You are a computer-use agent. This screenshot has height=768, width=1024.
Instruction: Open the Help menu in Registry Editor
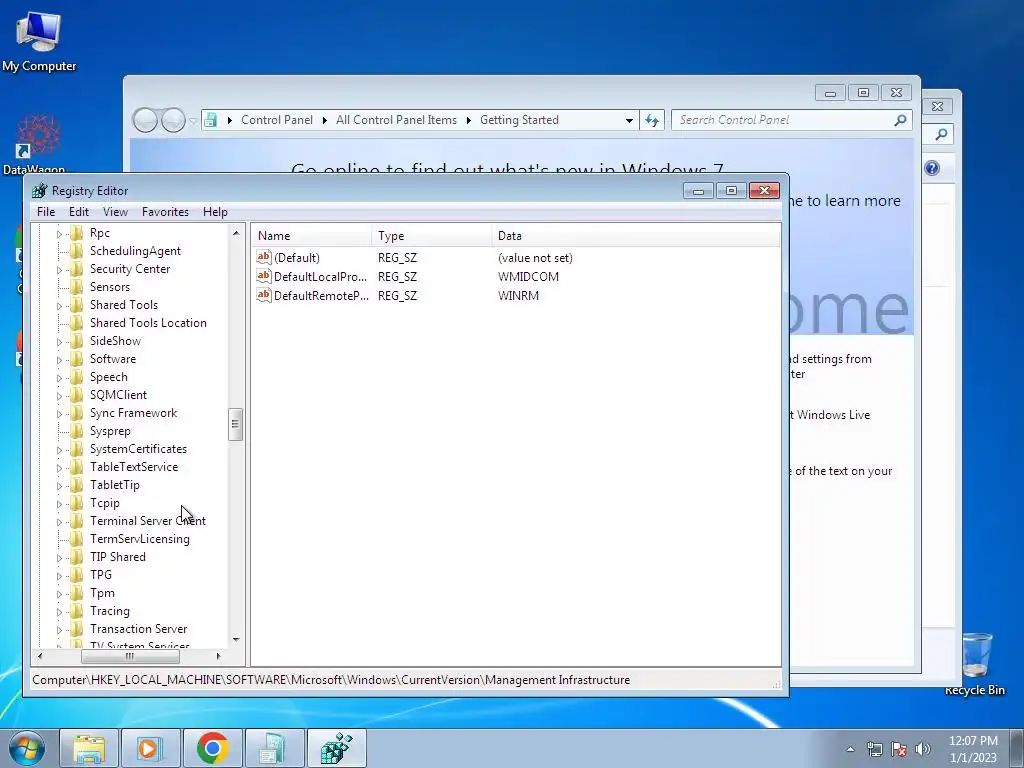tap(215, 212)
